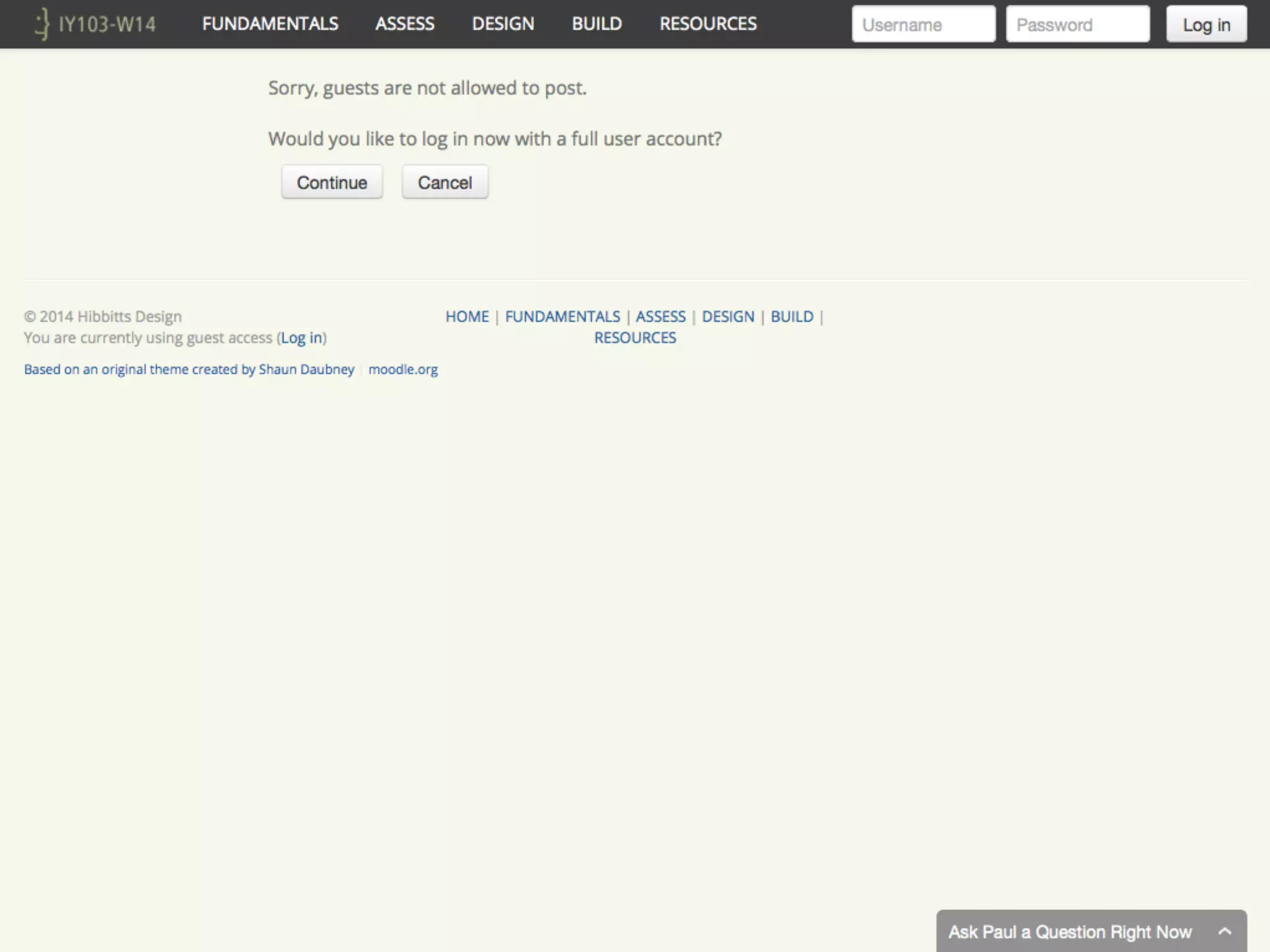Open the DESIGN top navigation menu
1270x952 pixels.
(x=502, y=24)
